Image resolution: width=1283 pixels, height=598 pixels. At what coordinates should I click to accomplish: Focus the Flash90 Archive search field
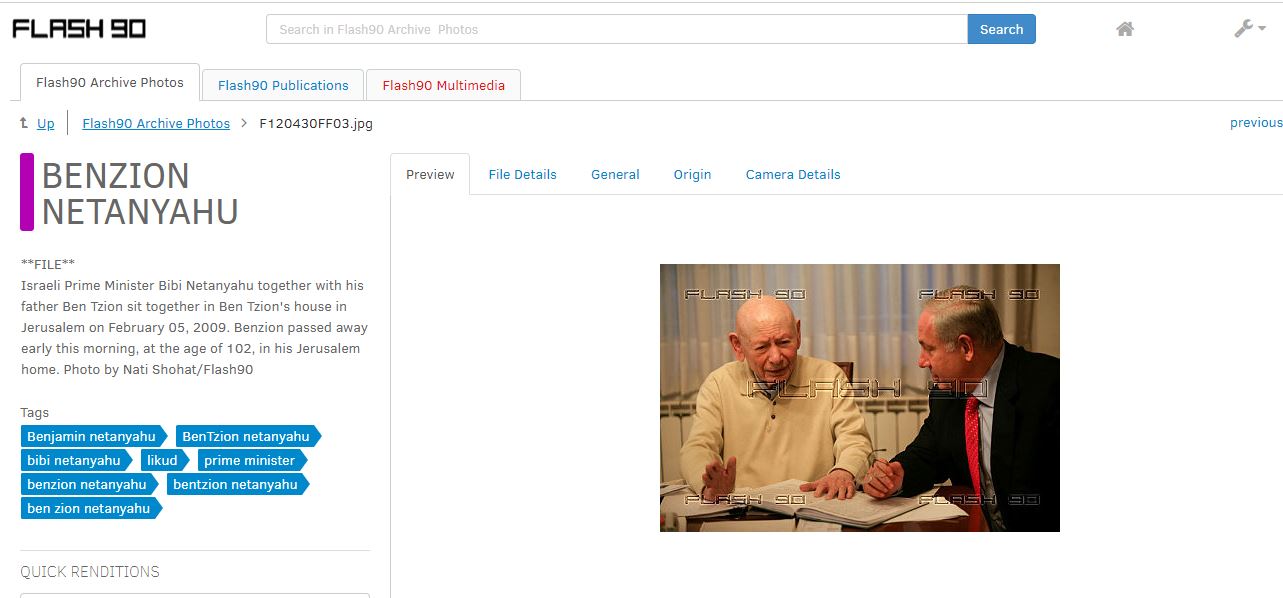click(x=617, y=29)
